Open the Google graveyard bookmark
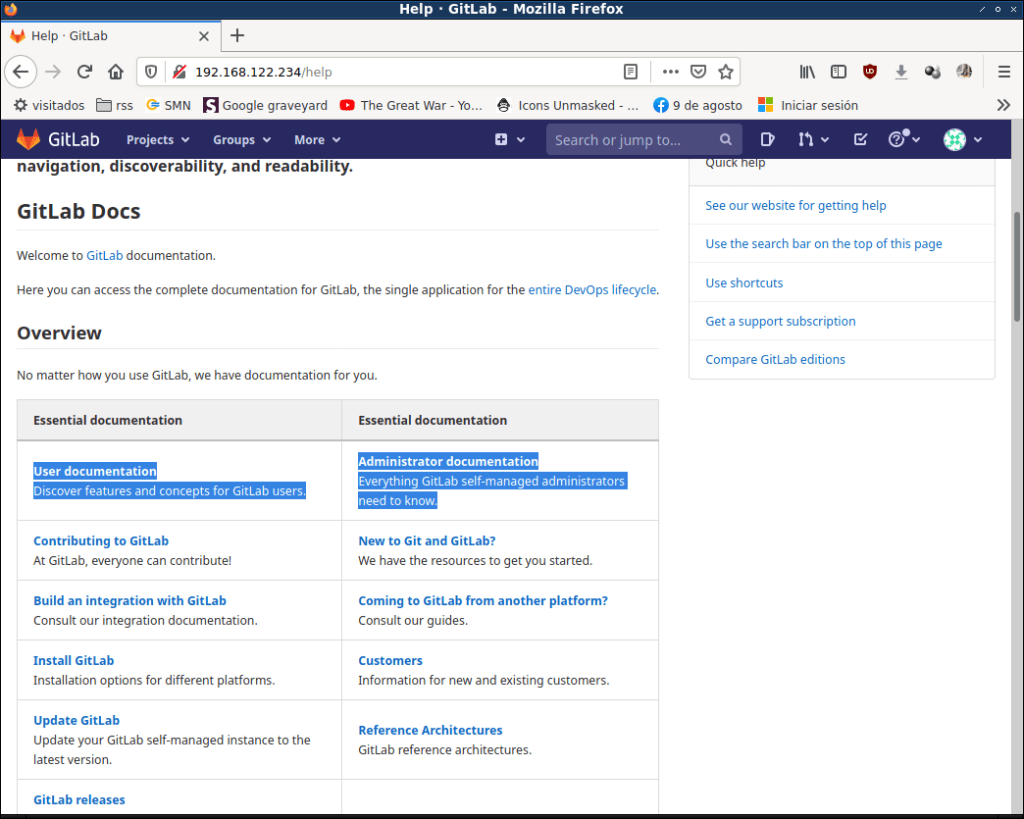The height and width of the screenshot is (819, 1024). tap(265, 105)
